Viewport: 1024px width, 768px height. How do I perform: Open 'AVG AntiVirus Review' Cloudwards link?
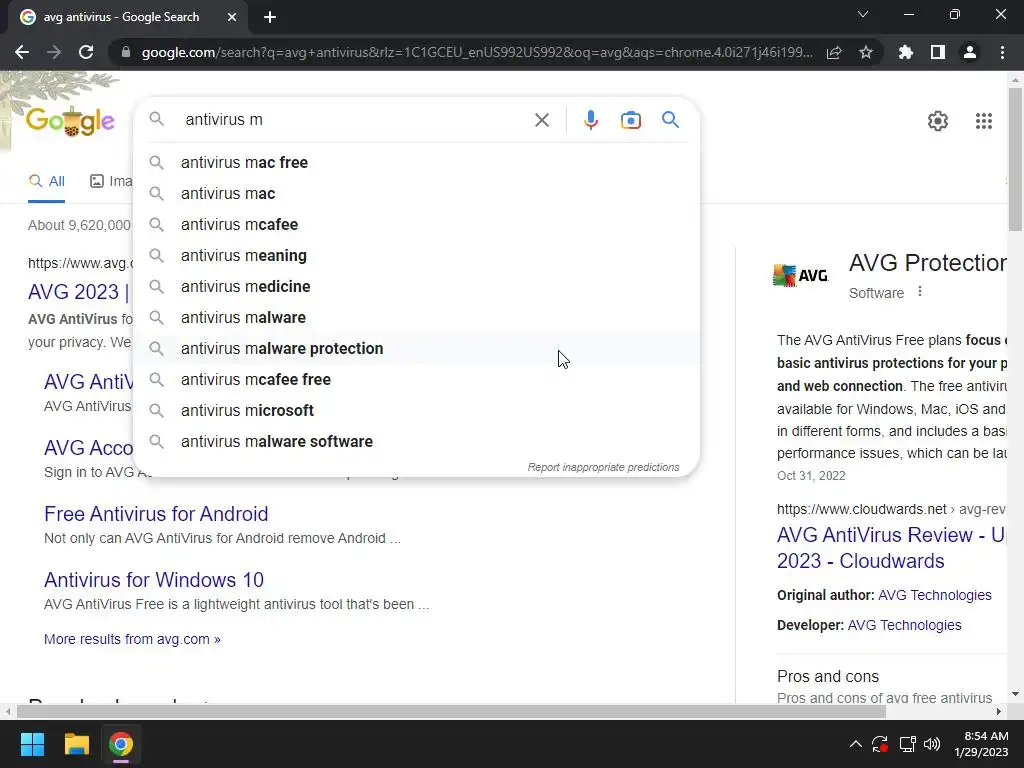(891, 548)
